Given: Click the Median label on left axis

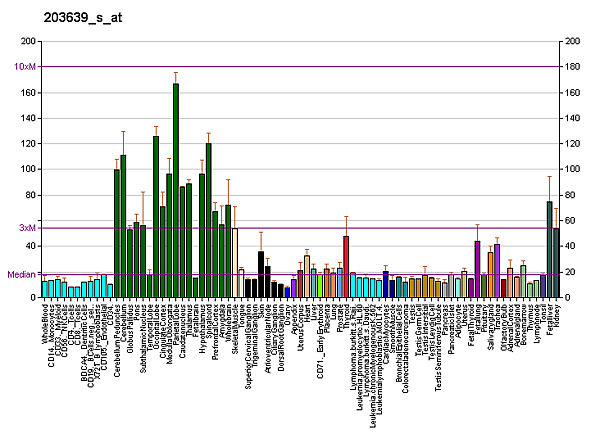Looking at the screenshot, I should [x=22, y=274].
